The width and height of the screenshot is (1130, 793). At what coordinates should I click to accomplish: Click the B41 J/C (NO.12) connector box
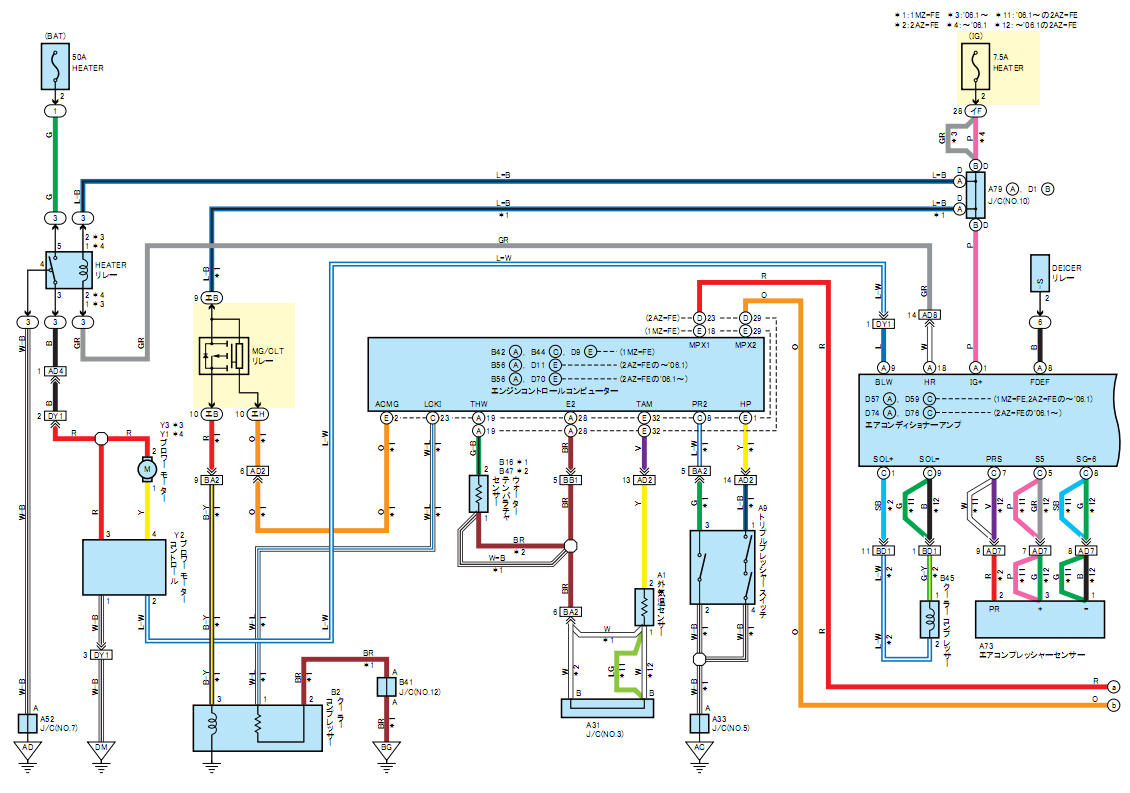[386, 686]
